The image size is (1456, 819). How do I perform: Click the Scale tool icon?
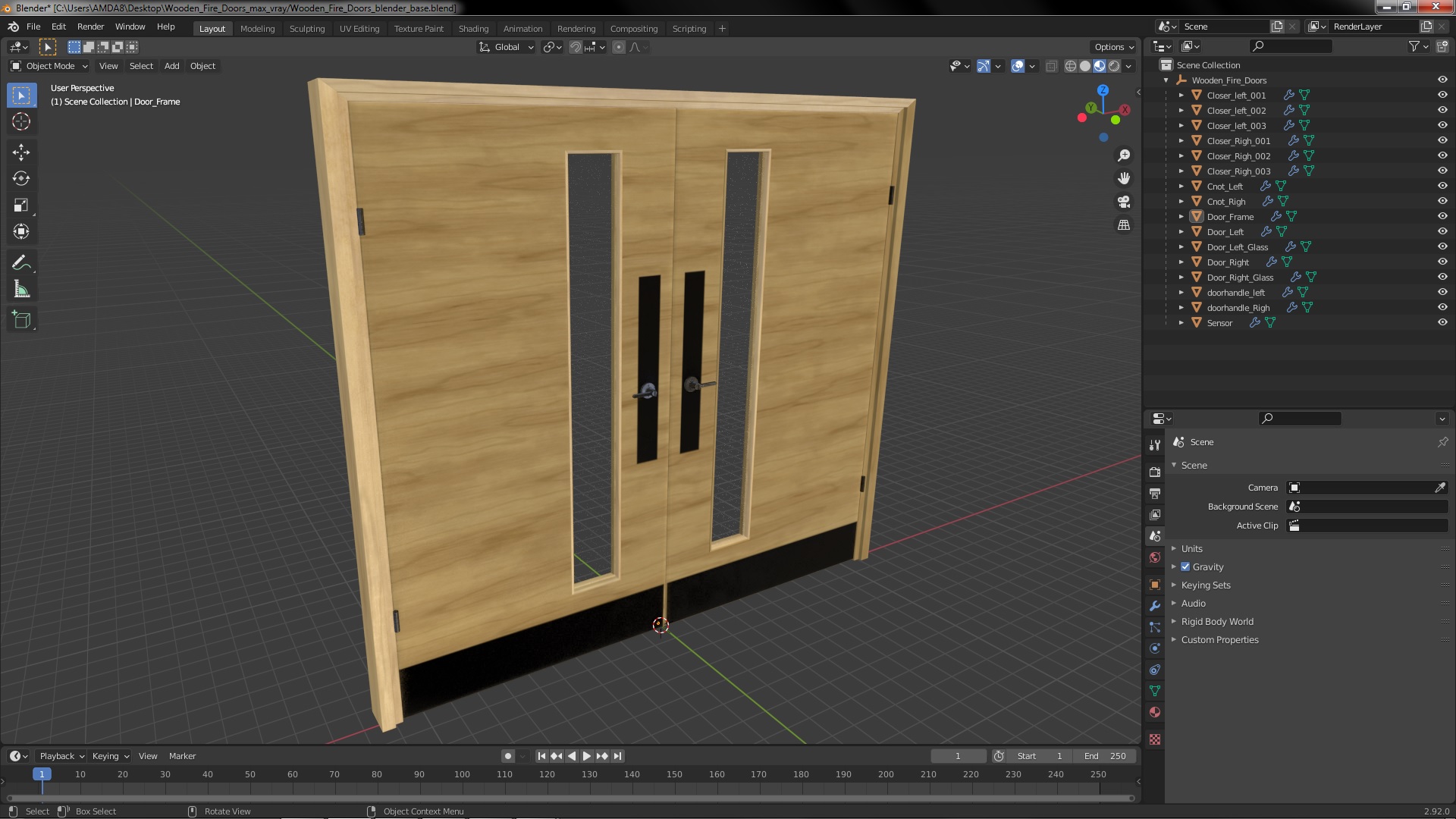(x=22, y=205)
